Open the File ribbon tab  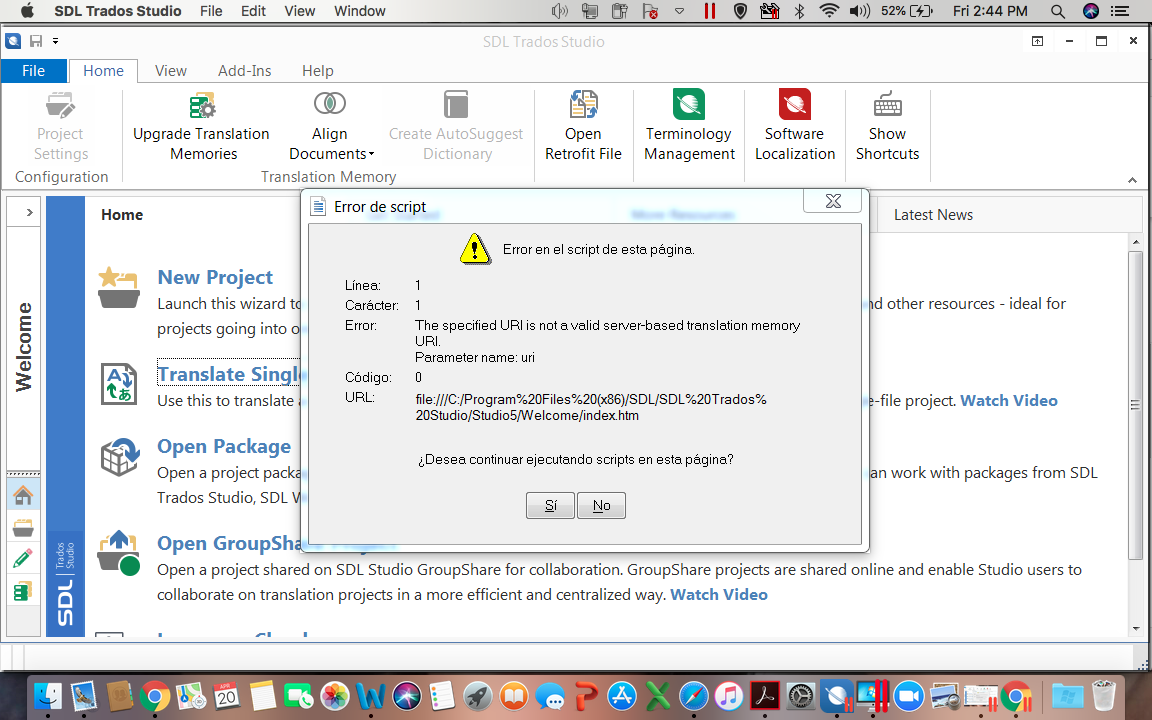pos(34,71)
